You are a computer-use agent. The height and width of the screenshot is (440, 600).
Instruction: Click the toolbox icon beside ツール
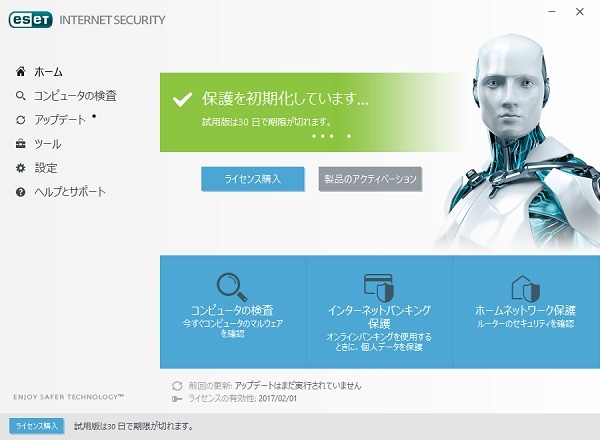point(21,144)
